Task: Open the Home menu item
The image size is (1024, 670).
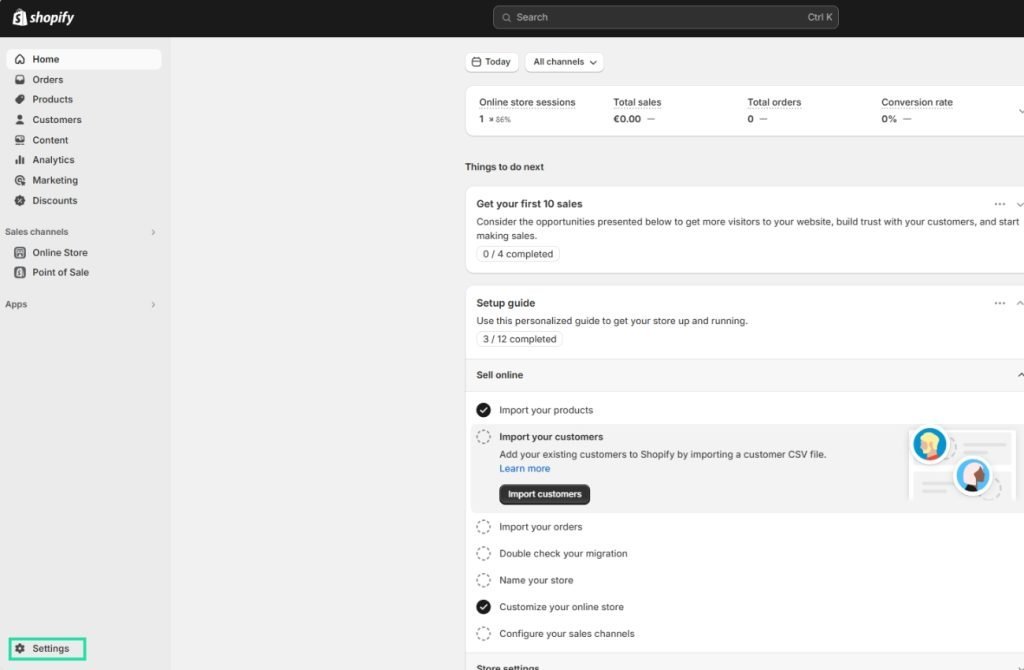Action: click(x=84, y=59)
